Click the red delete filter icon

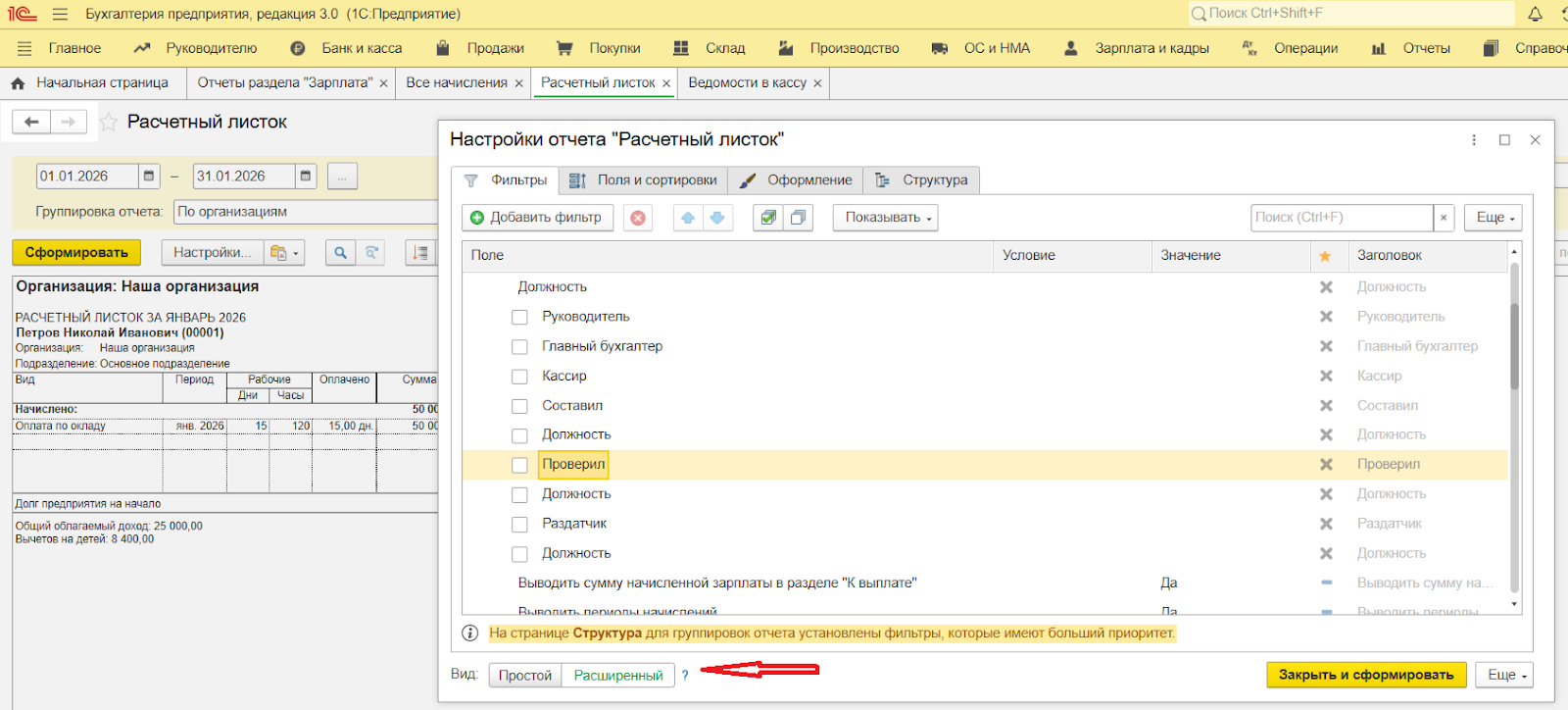[x=638, y=218]
